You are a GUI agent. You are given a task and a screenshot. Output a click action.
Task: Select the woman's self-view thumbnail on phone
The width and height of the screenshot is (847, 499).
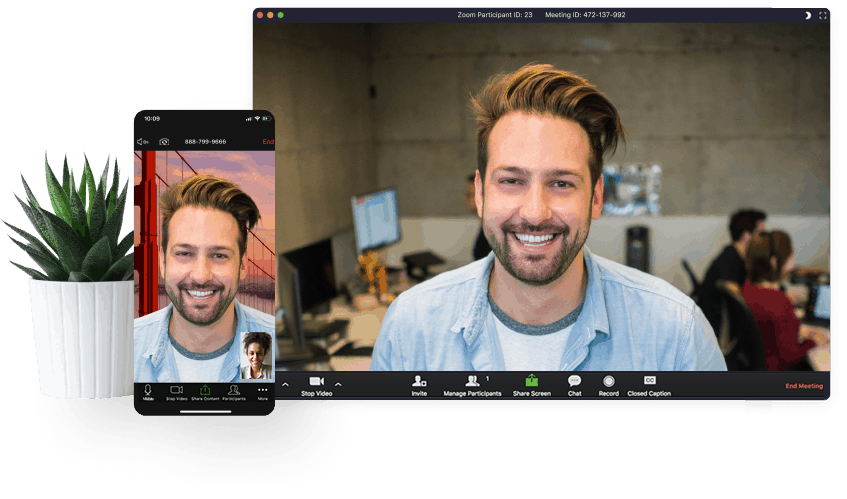click(x=256, y=355)
